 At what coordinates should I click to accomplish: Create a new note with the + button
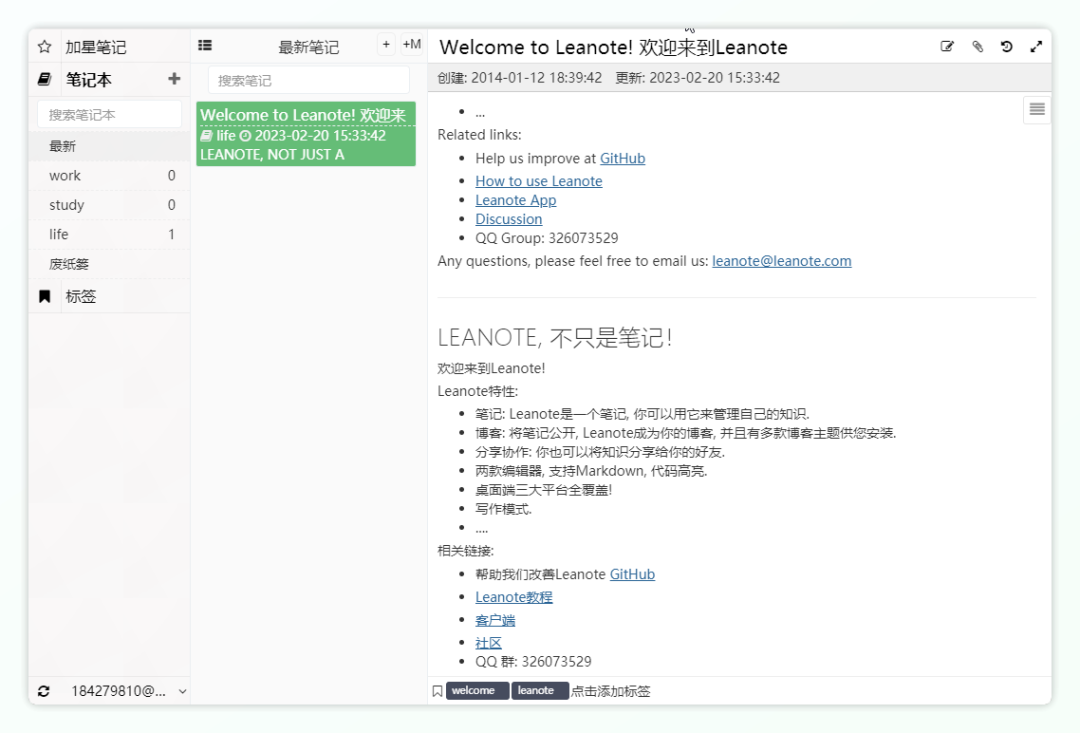386,45
